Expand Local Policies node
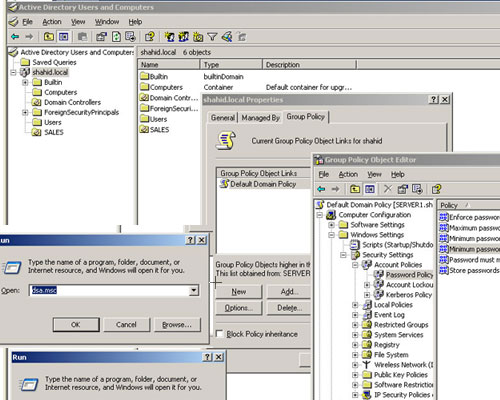 pos(355,305)
